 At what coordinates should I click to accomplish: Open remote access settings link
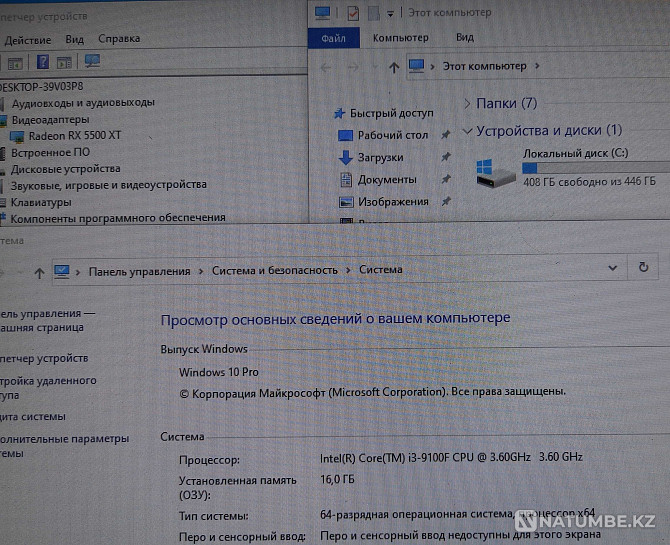click(48, 388)
